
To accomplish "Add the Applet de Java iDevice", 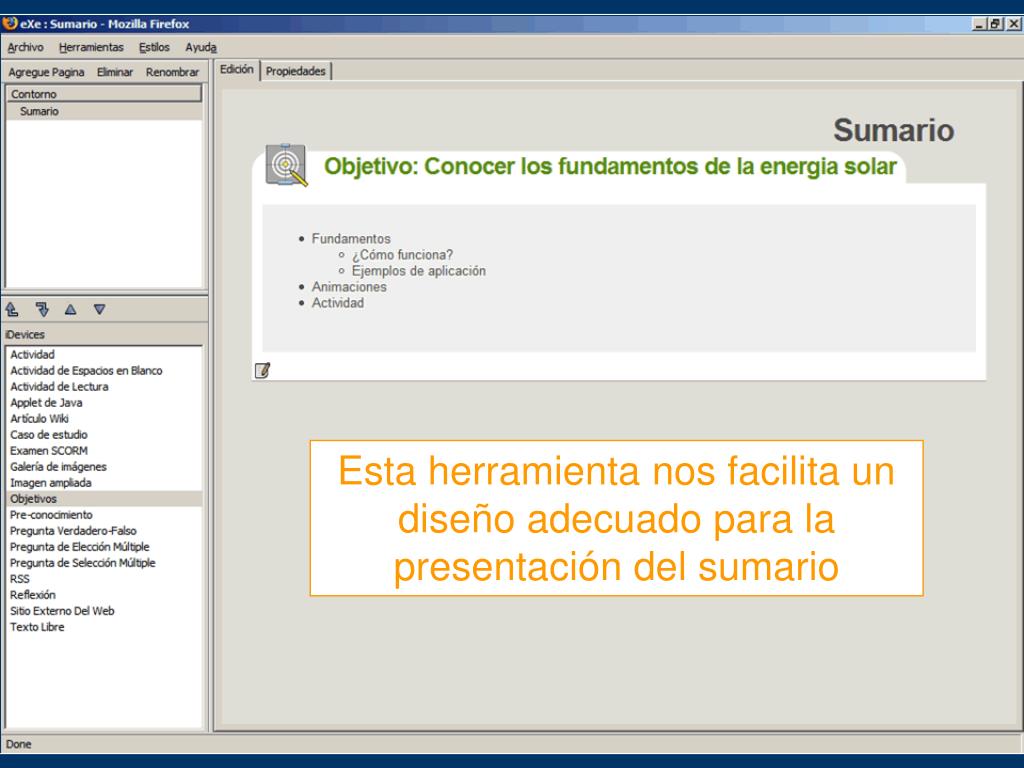I will click(104, 402).
